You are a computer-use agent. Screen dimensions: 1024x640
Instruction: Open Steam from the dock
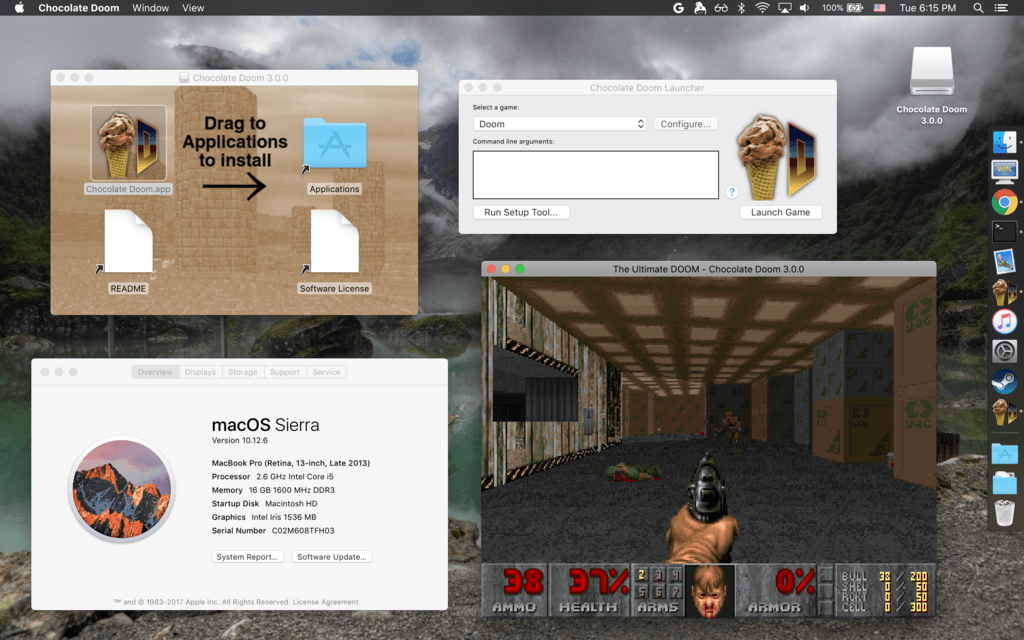tap(1004, 381)
